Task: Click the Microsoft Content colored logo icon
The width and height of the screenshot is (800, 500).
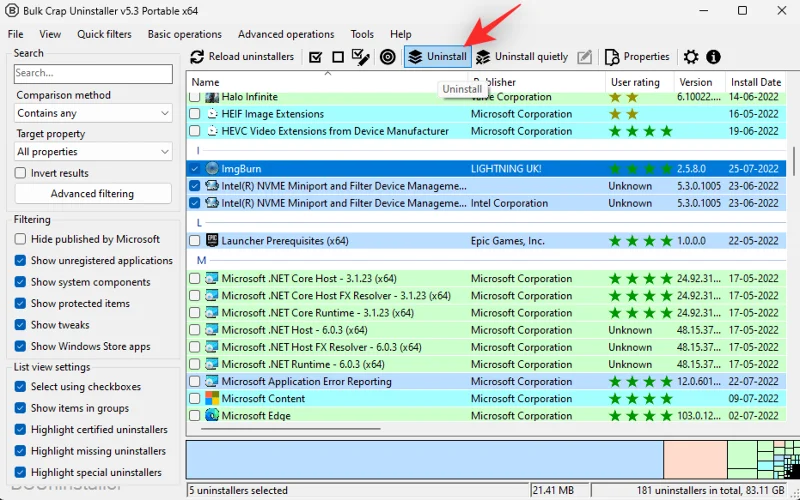Action: point(212,398)
